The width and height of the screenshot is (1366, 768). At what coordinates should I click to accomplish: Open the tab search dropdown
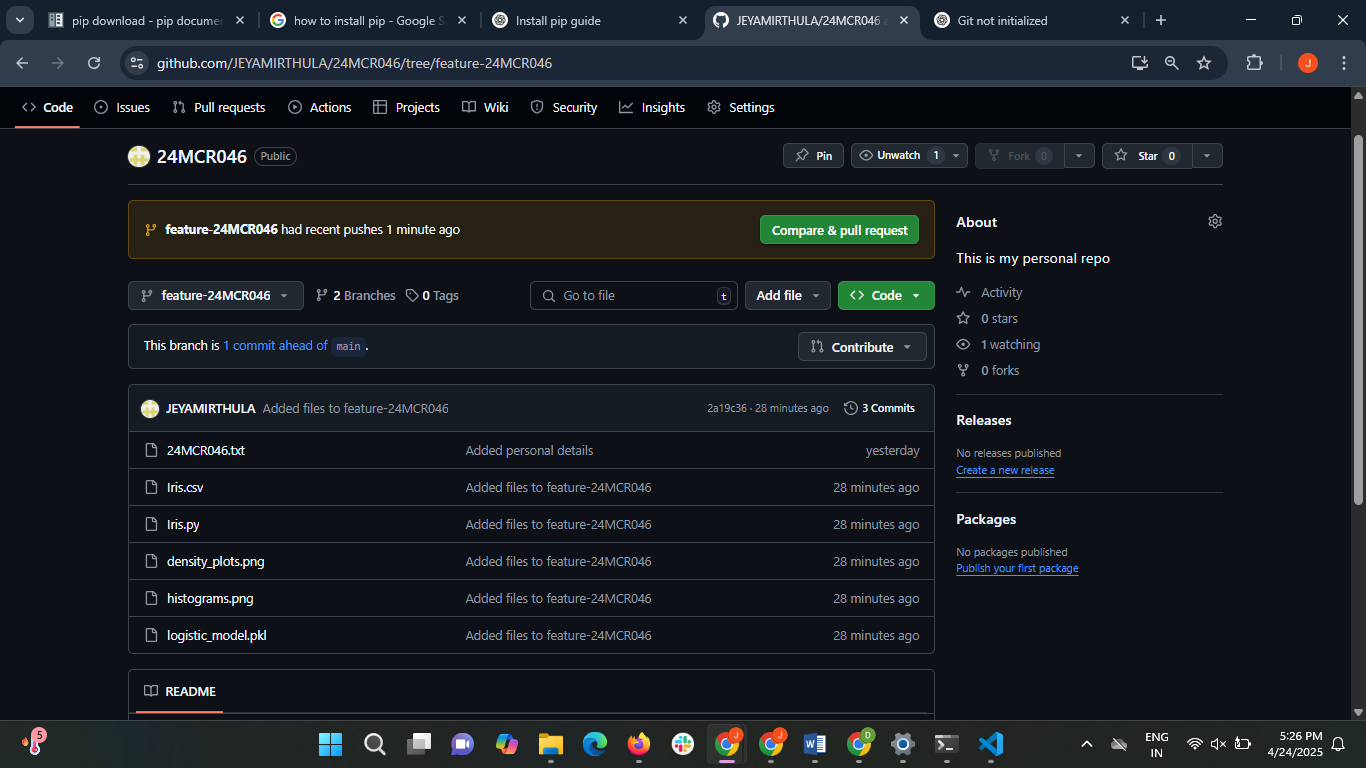point(20,20)
